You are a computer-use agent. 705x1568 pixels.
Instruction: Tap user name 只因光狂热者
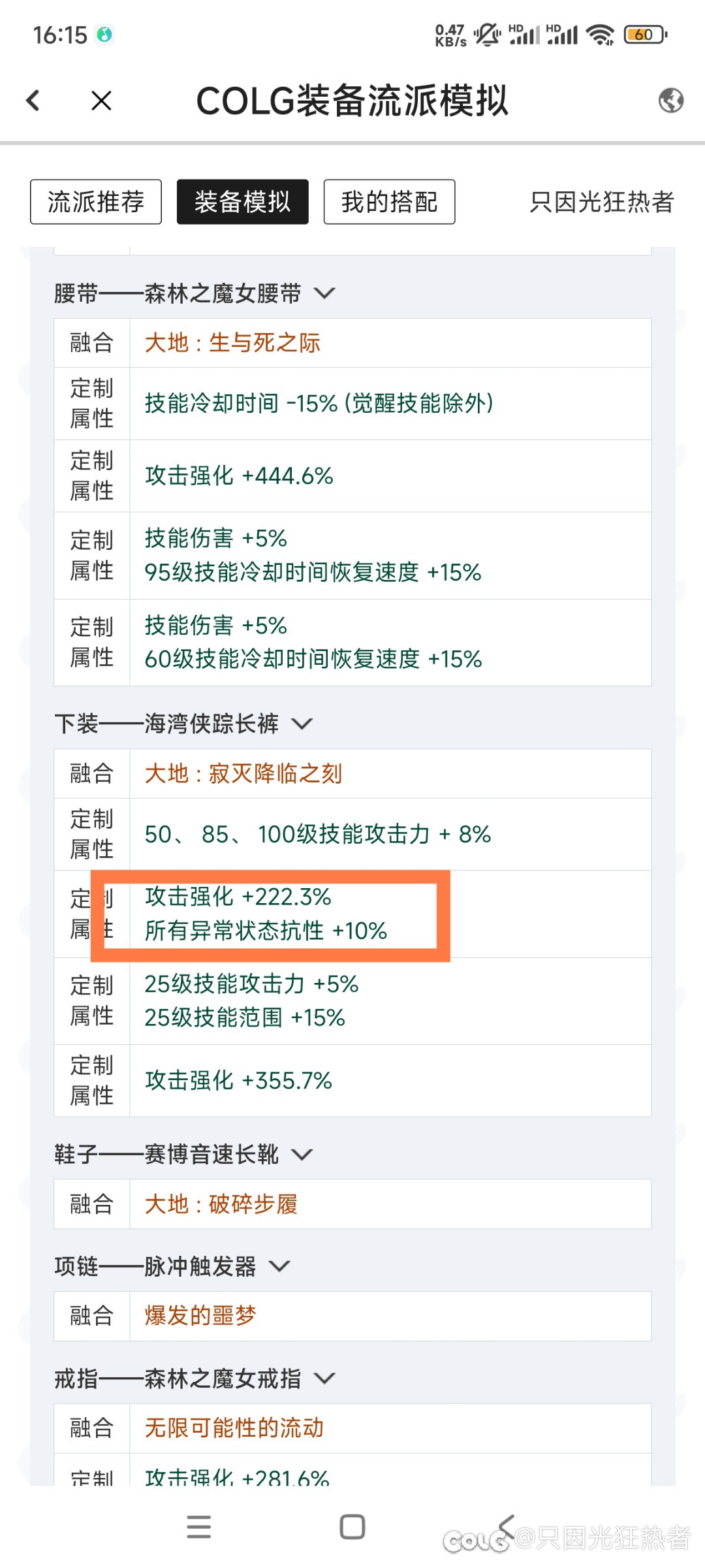click(602, 202)
